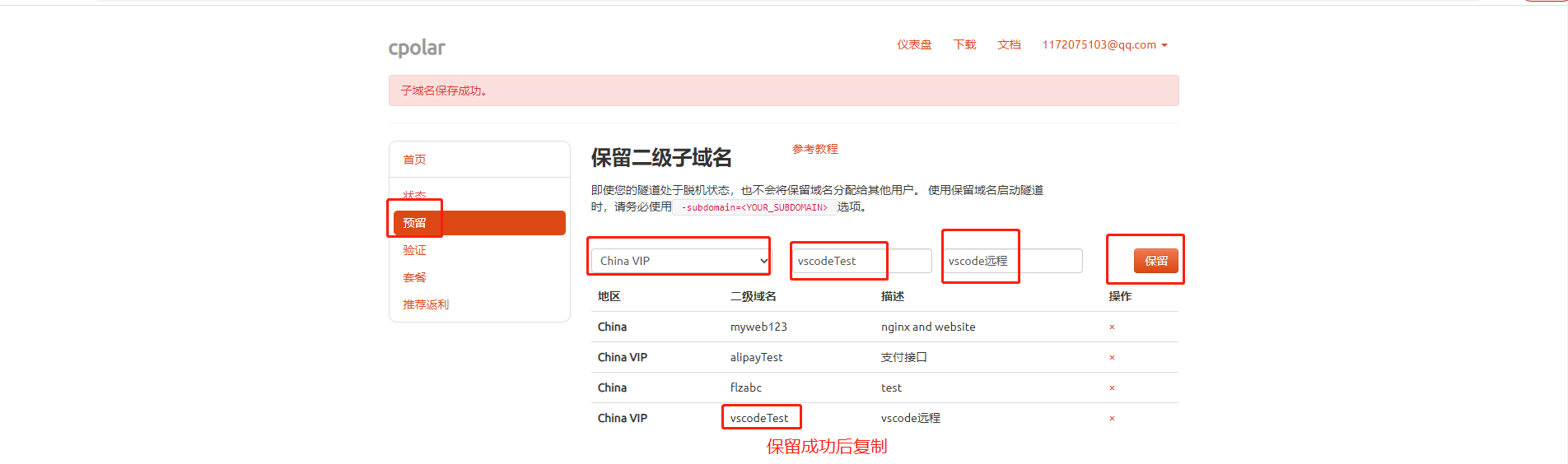Click the test description cell
This screenshot has width=1568, height=464.
(891, 387)
